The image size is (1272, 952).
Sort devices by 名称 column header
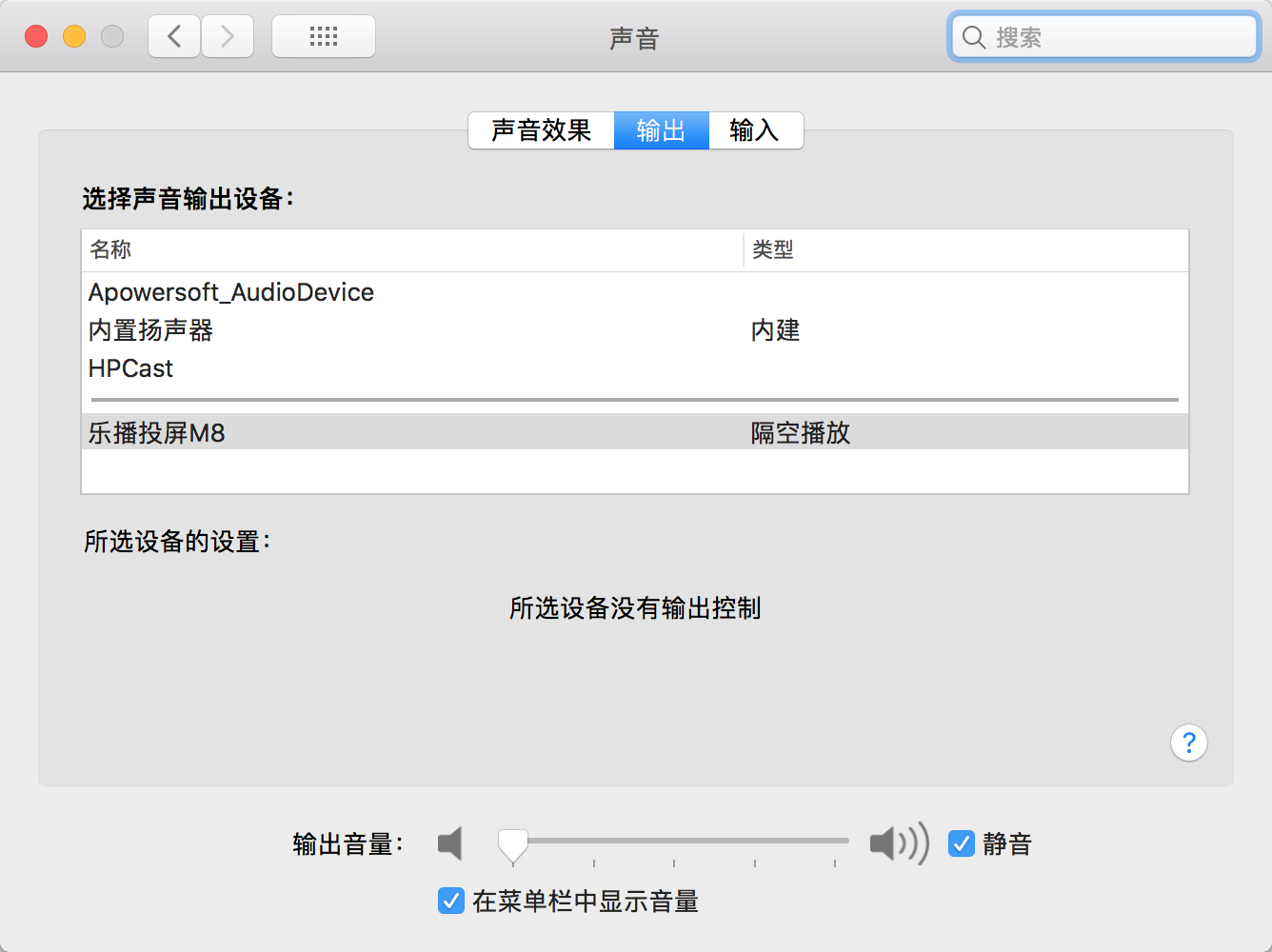(412, 250)
